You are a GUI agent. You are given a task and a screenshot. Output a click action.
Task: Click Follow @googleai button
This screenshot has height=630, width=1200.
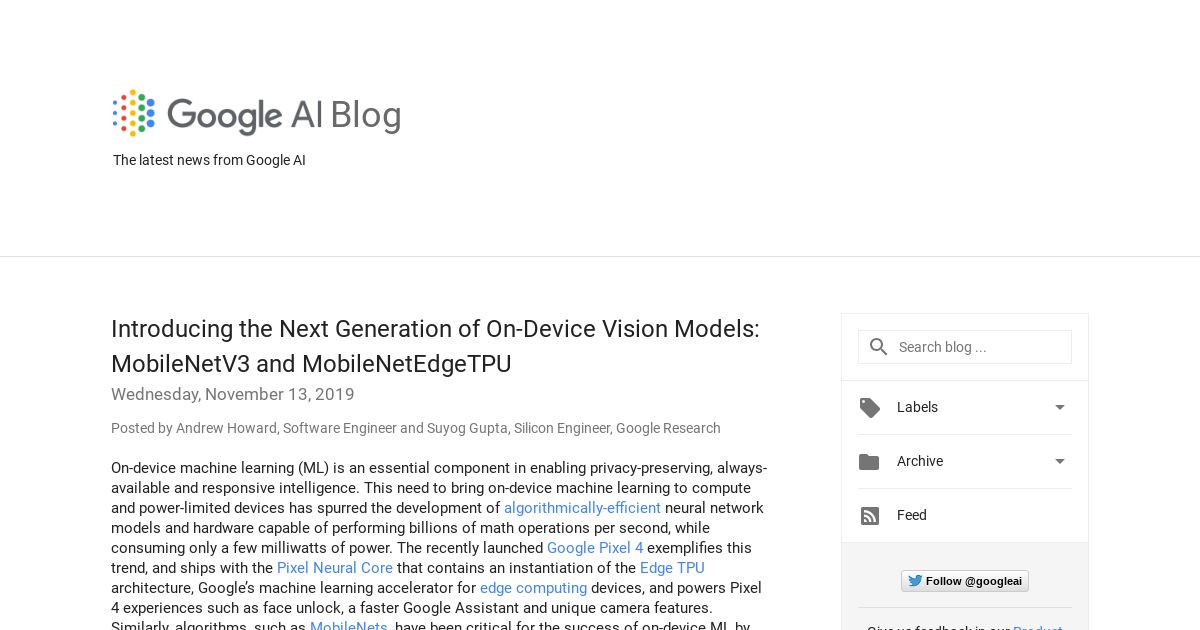965,581
